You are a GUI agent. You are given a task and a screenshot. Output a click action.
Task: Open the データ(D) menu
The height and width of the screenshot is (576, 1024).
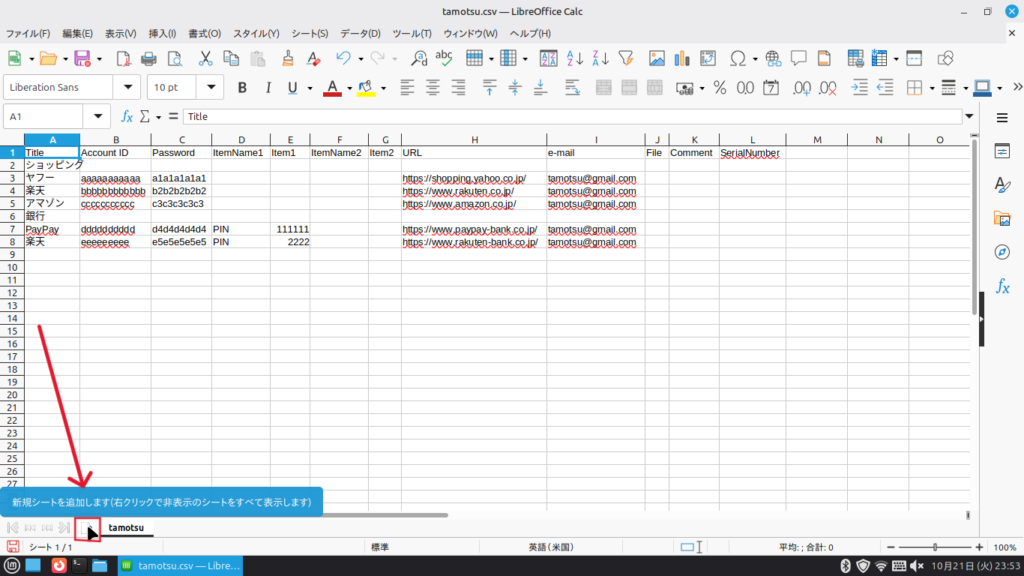pos(360,33)
